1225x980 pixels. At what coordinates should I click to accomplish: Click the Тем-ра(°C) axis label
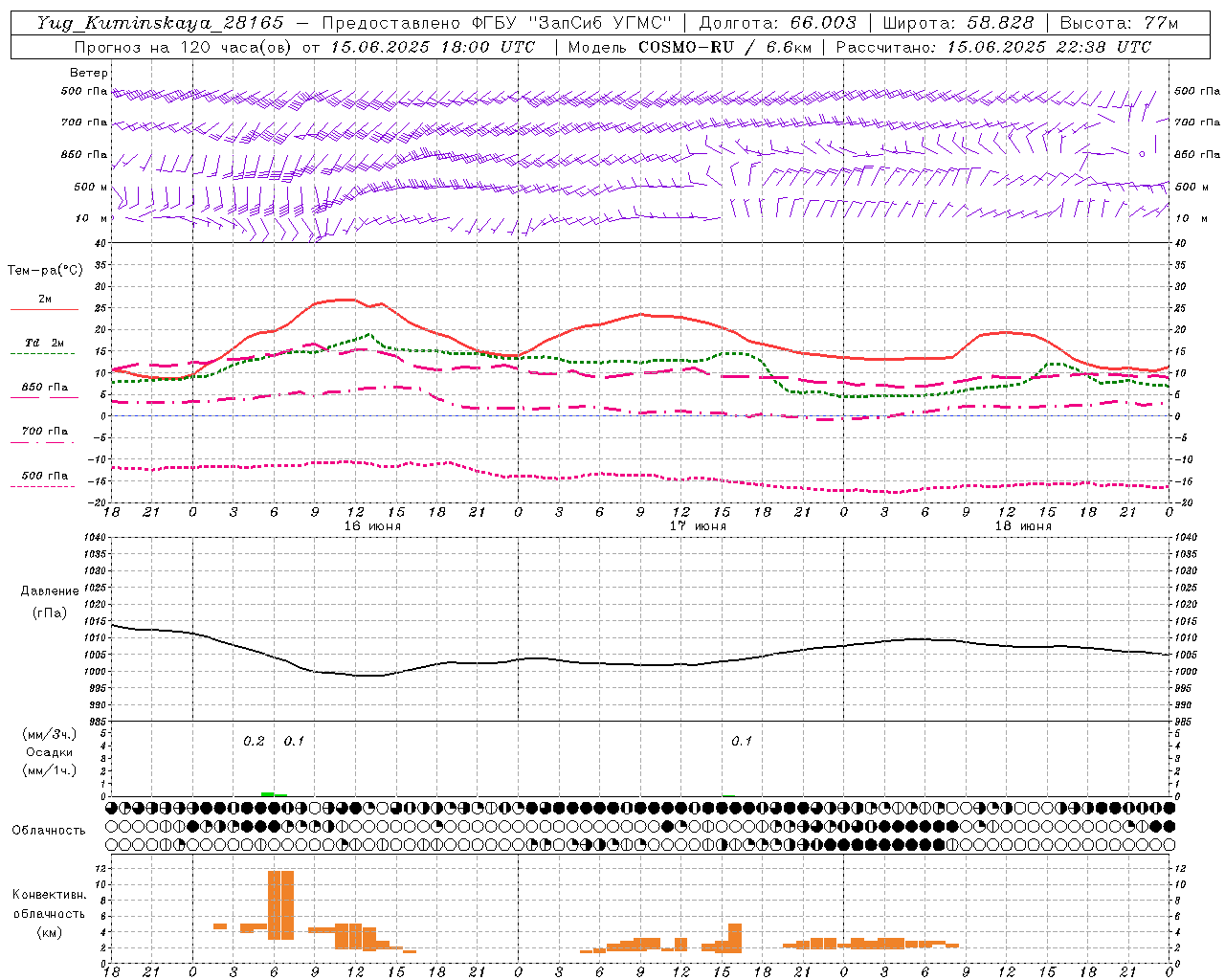tap(45, 271)
